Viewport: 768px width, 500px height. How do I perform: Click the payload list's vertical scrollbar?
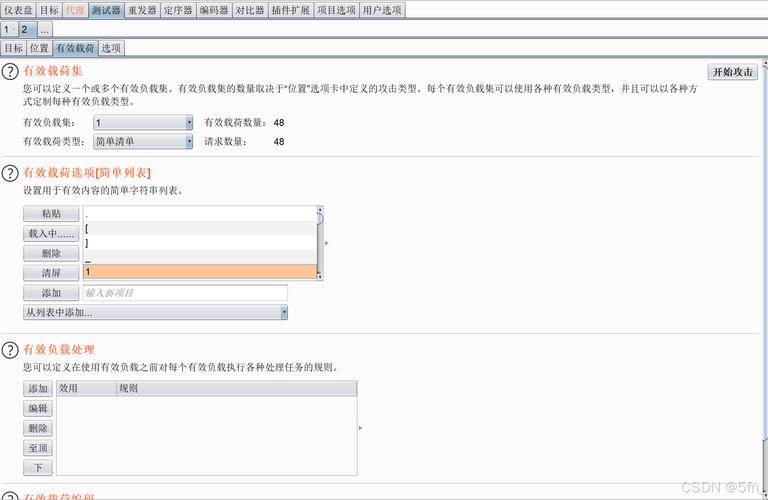(320, 245)
